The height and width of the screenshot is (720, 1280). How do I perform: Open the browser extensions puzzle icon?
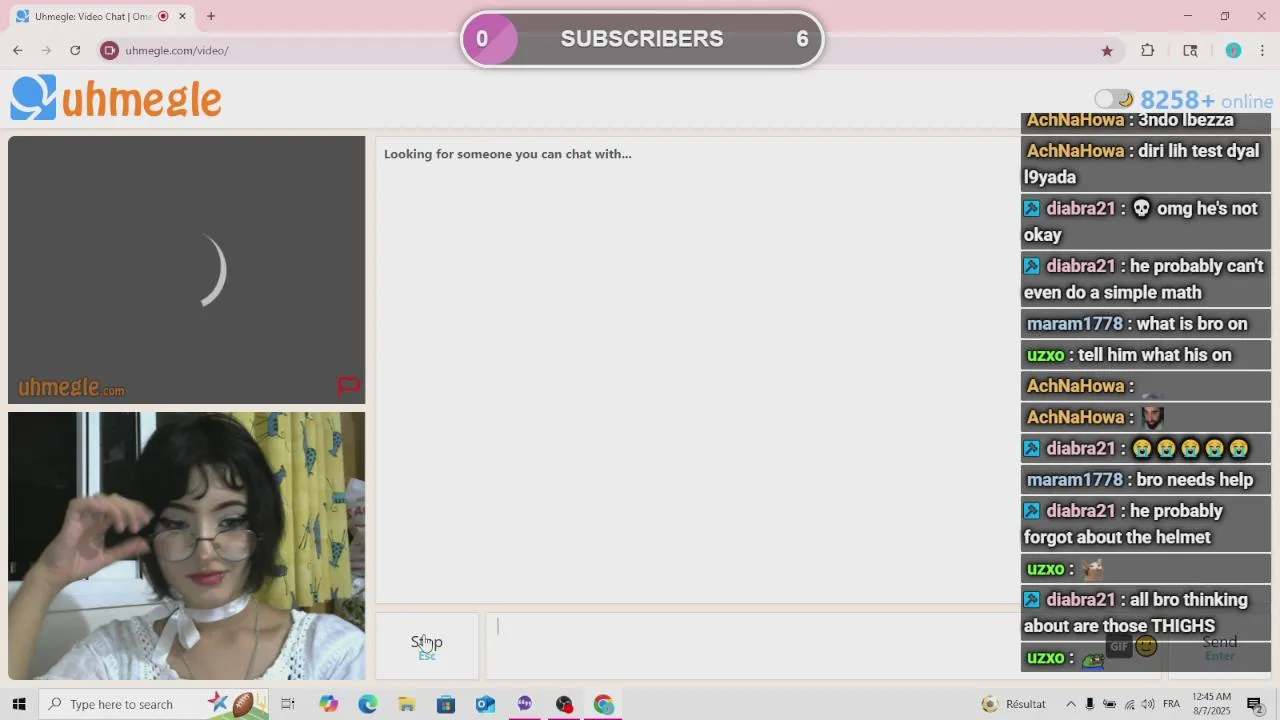[1148, 50]
